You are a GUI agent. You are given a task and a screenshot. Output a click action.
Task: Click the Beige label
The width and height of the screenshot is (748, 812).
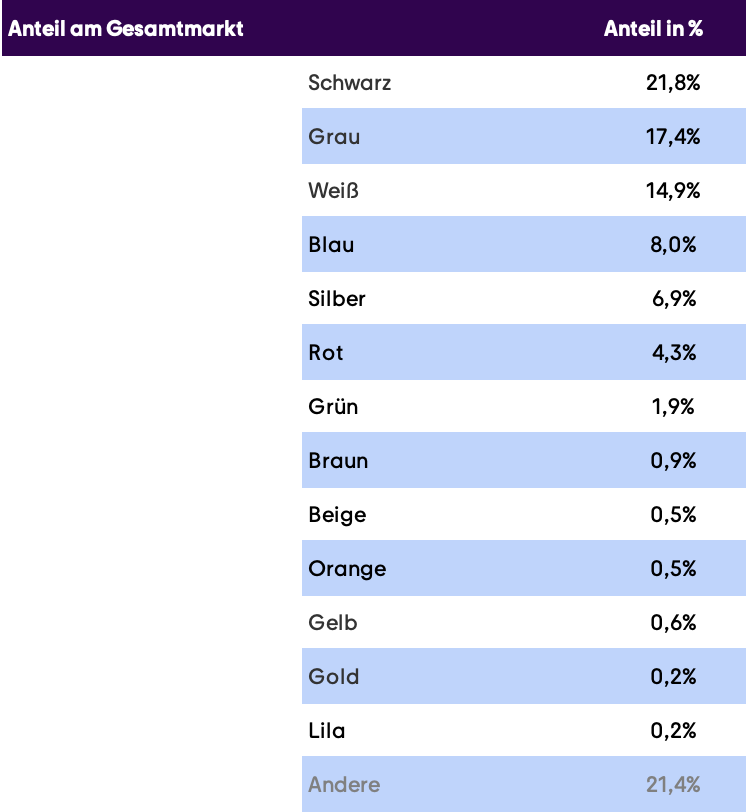[337, 515]
